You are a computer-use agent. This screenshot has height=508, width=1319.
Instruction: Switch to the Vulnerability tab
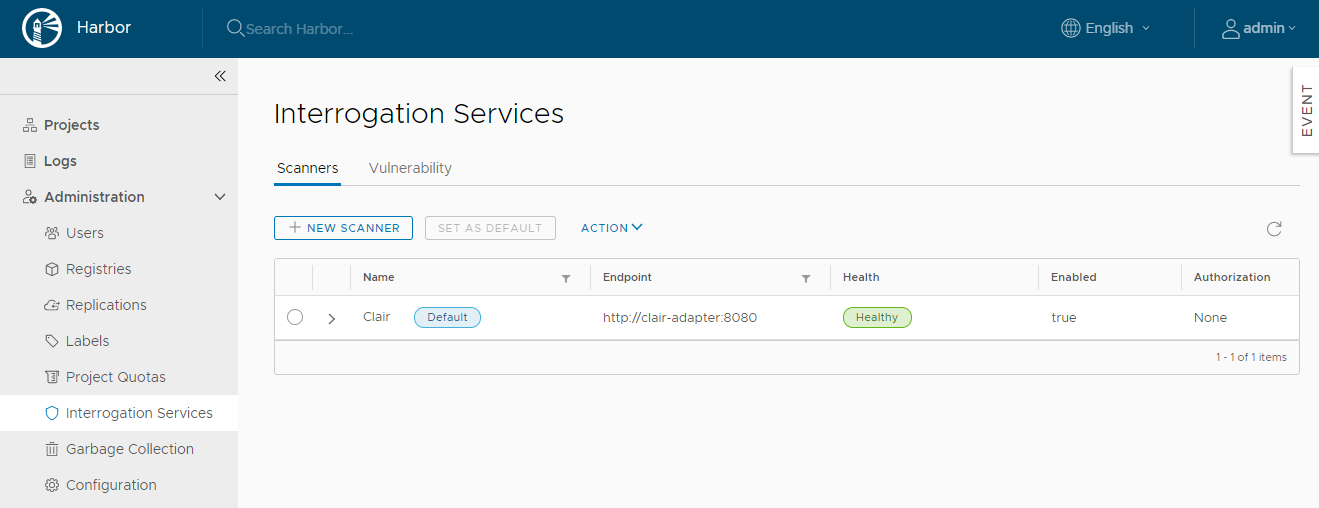pos(410,168)
